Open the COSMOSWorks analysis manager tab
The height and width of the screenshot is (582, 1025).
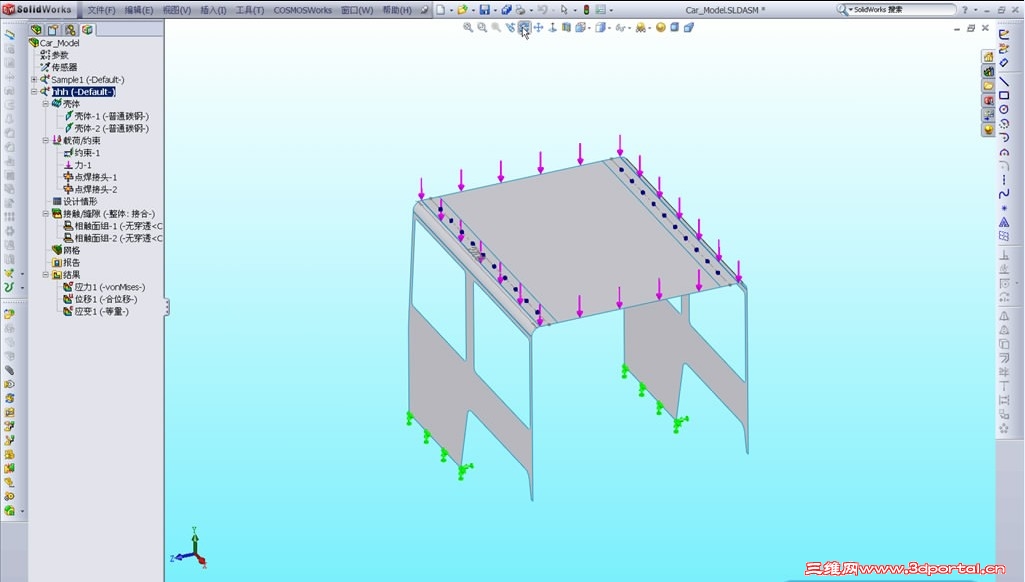pyautogui.click(x=87, y=29)
